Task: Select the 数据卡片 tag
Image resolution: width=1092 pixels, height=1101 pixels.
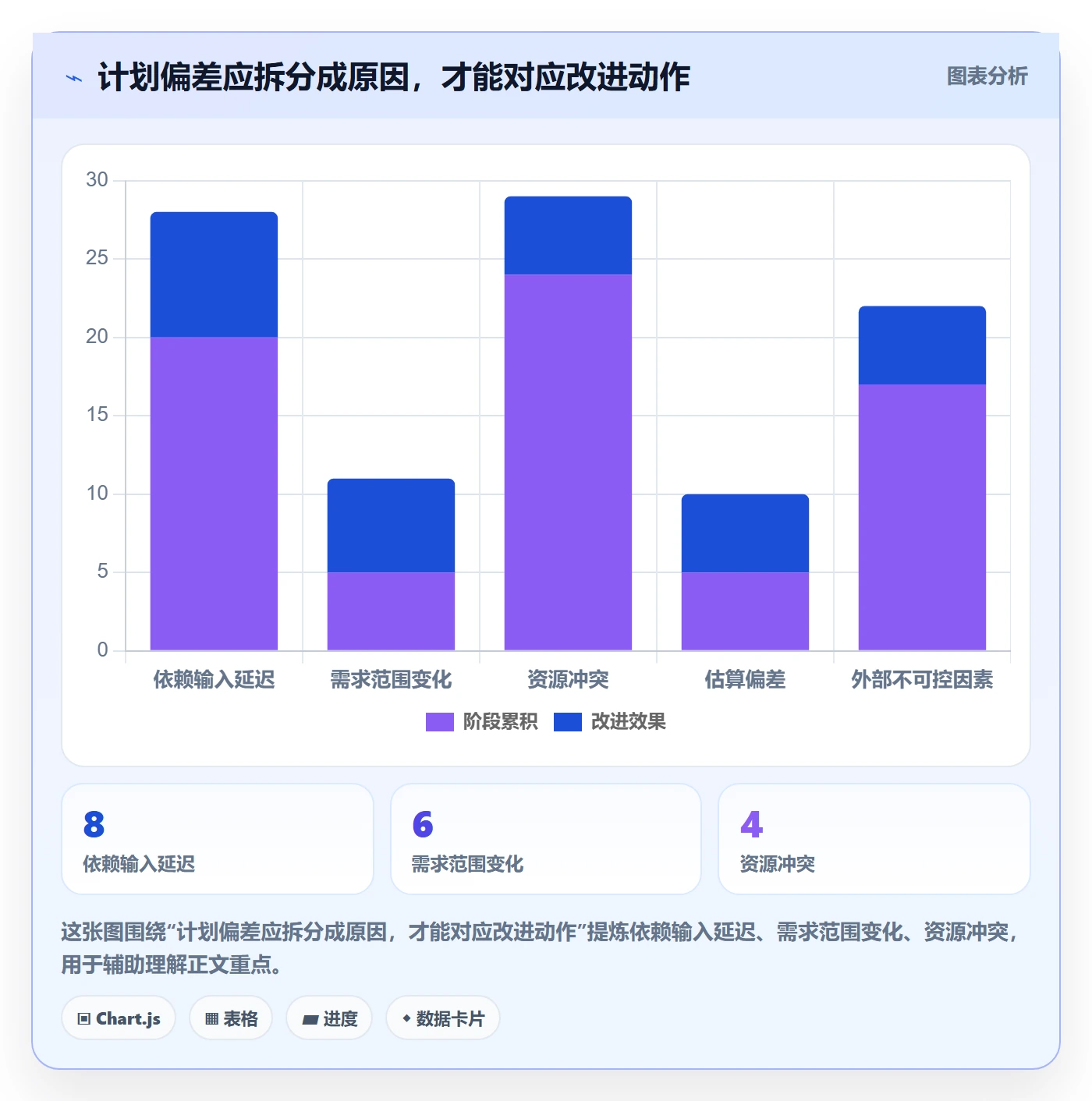Action: point(442,1018)
